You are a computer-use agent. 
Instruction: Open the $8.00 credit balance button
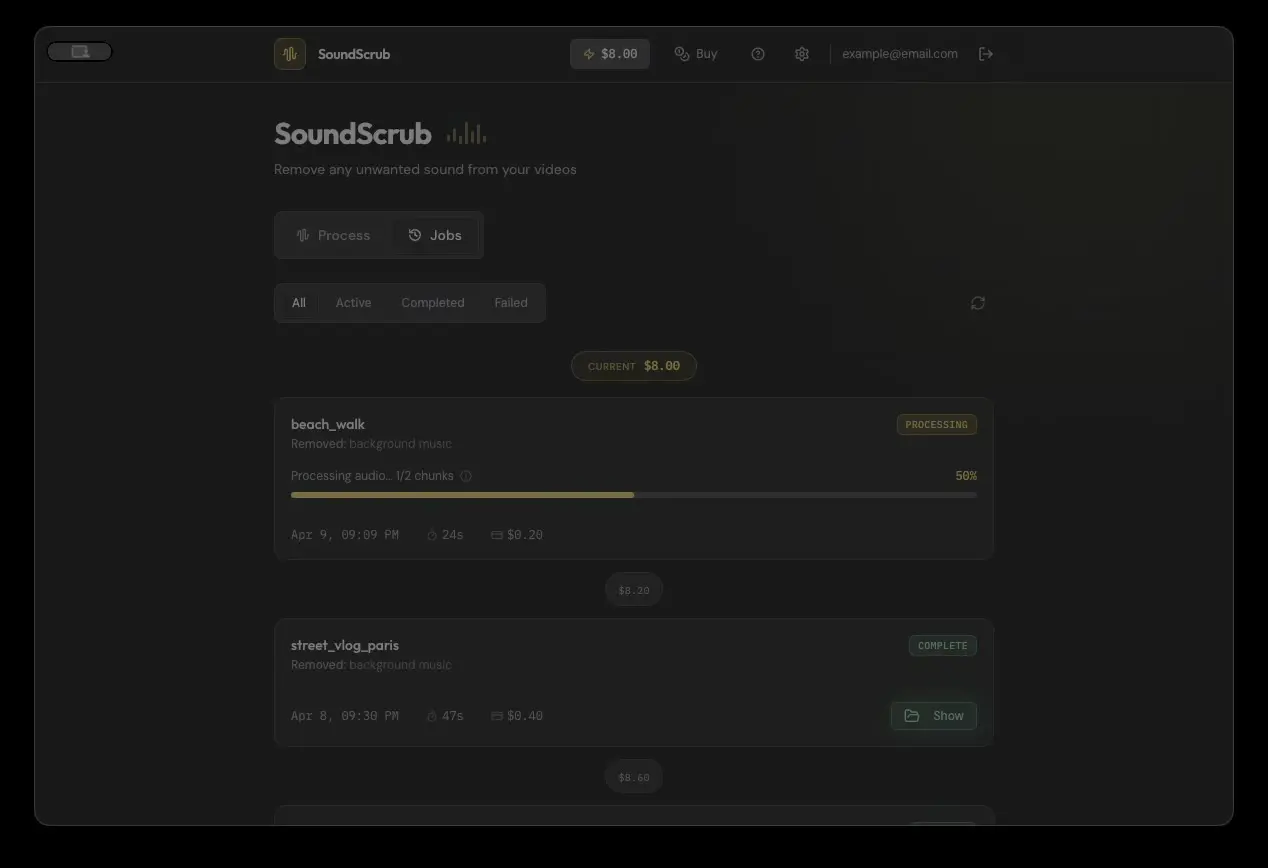point(610,54)
